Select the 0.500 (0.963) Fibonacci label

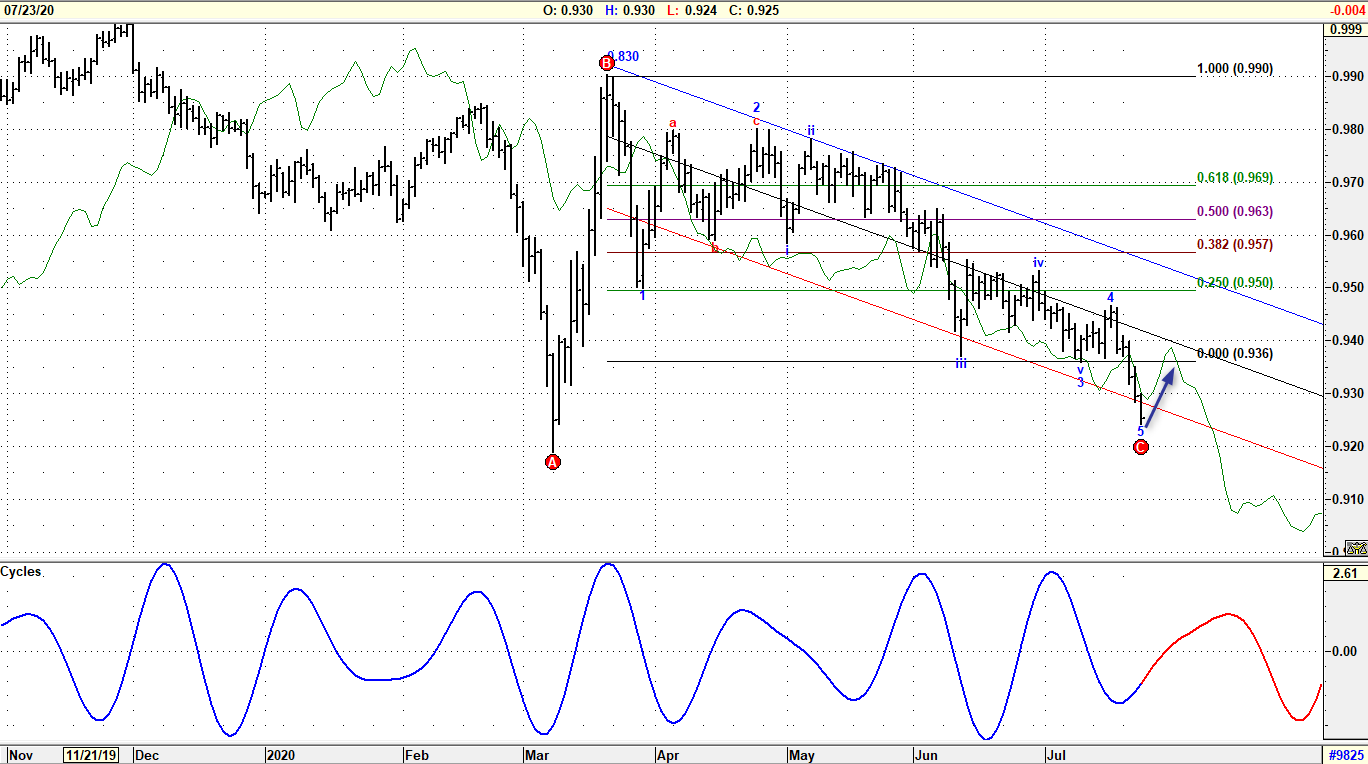coord(1235,212)
